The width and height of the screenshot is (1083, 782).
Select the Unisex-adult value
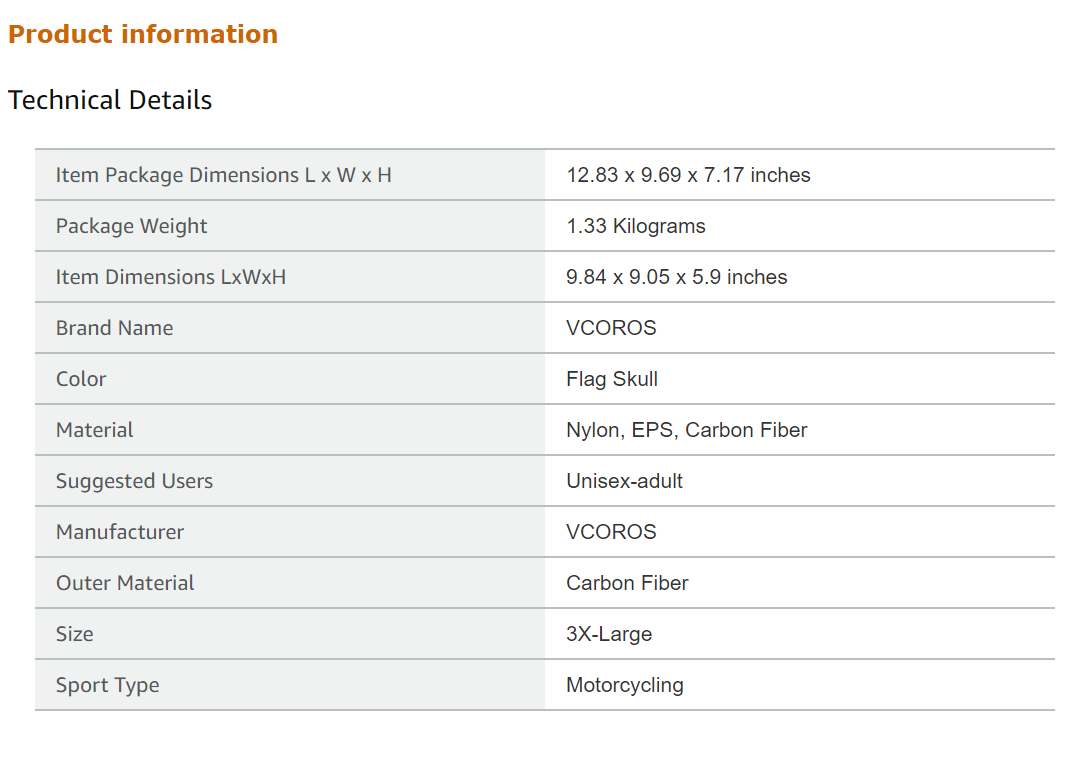(x=624, y=481)
